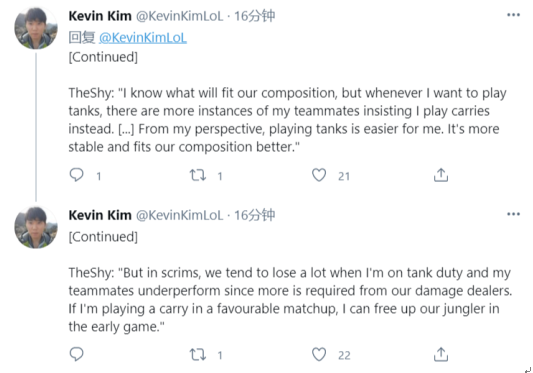Reply to the first TheShy tweet

(76, 175)
